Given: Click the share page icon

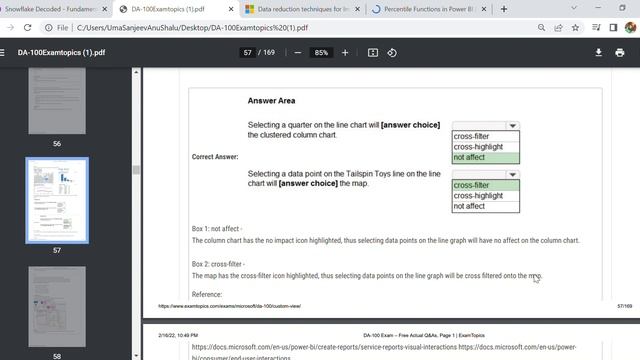Looking at the screenshot, I should pos(558,28).
